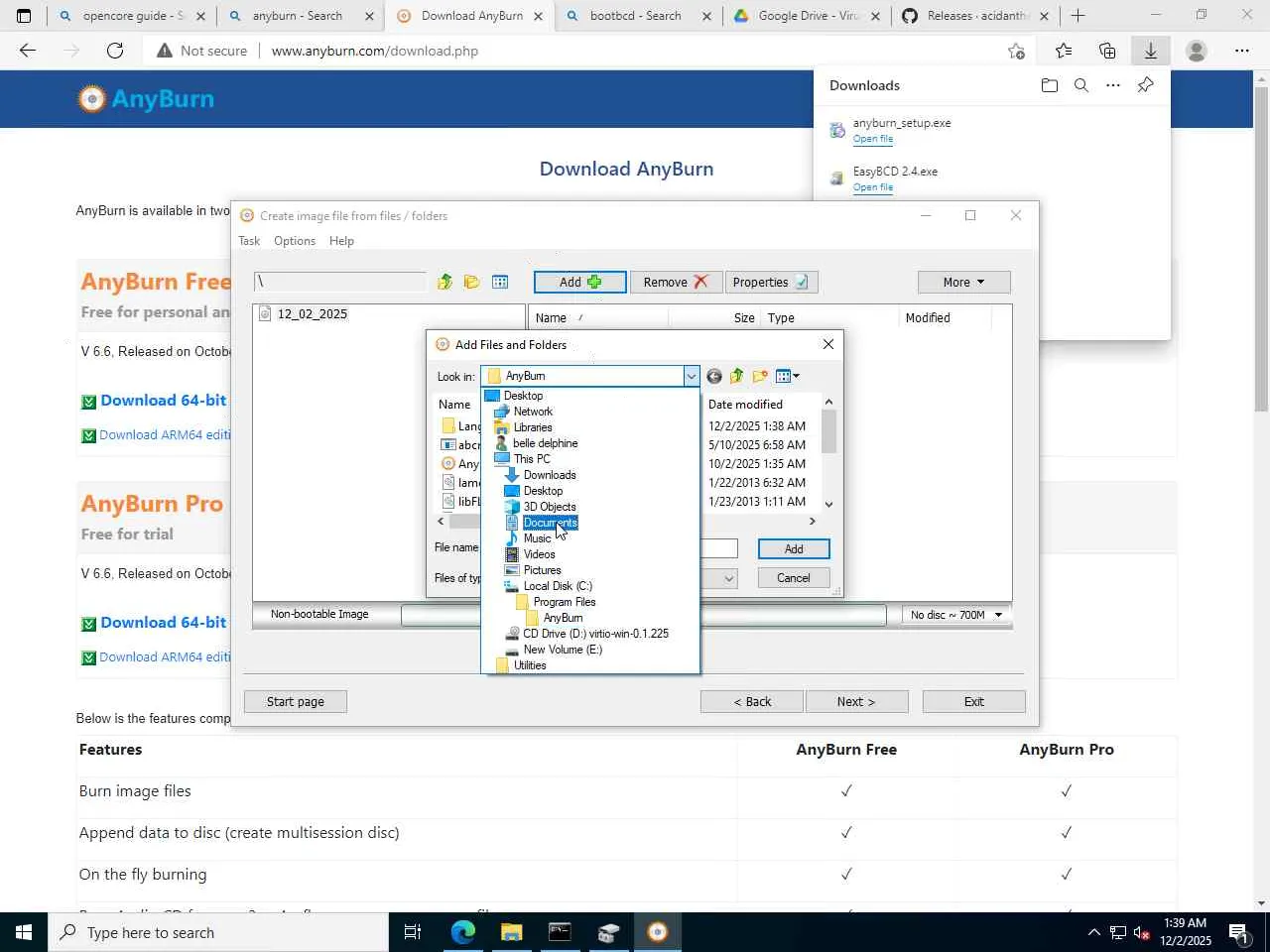The image size is (1270, 952).
Task: Search downloads using the magnifier icon
Action: point(1081,85)
